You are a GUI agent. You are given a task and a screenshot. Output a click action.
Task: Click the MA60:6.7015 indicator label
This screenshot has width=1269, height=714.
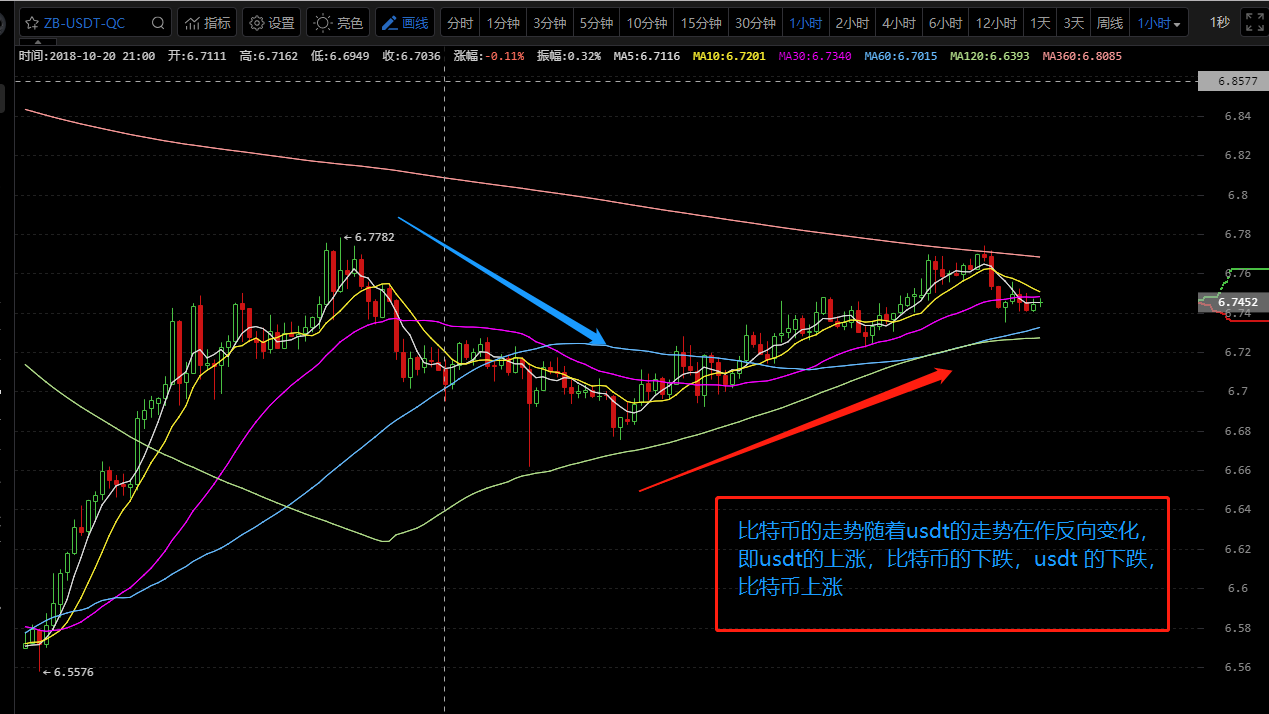coord(900,56)
